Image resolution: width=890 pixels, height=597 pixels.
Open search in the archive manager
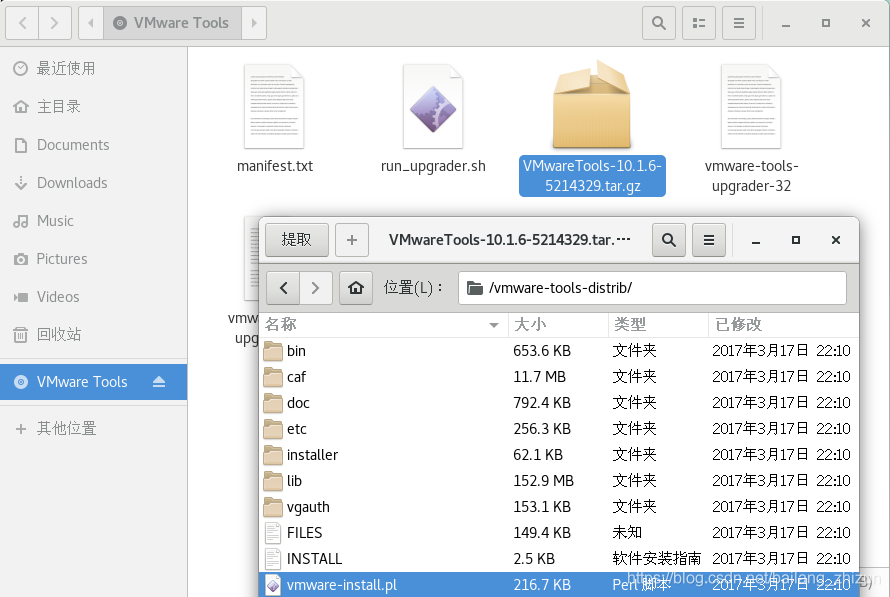click(669, 240)
